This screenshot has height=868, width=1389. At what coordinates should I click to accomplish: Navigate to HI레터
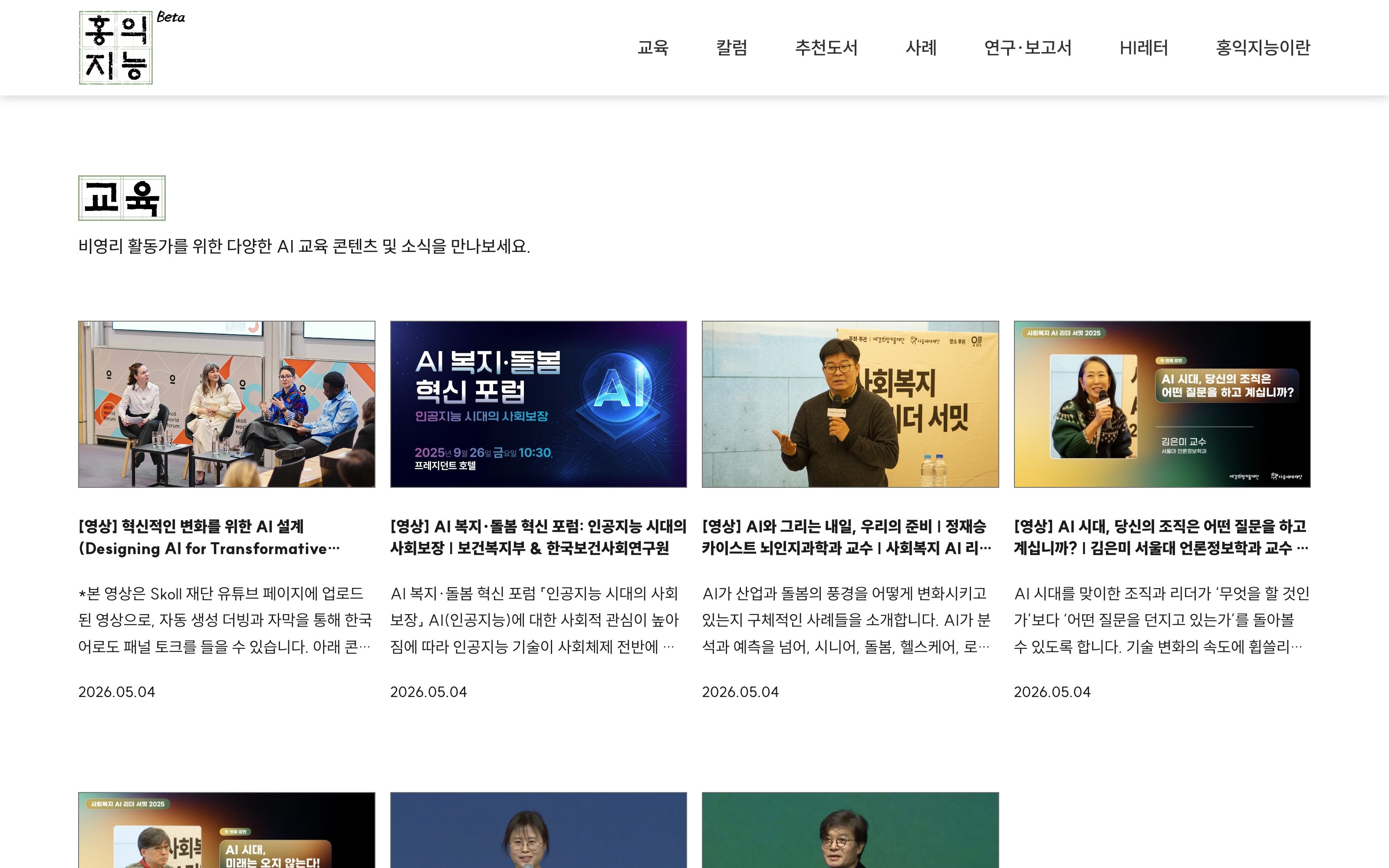click(1143, 48)
